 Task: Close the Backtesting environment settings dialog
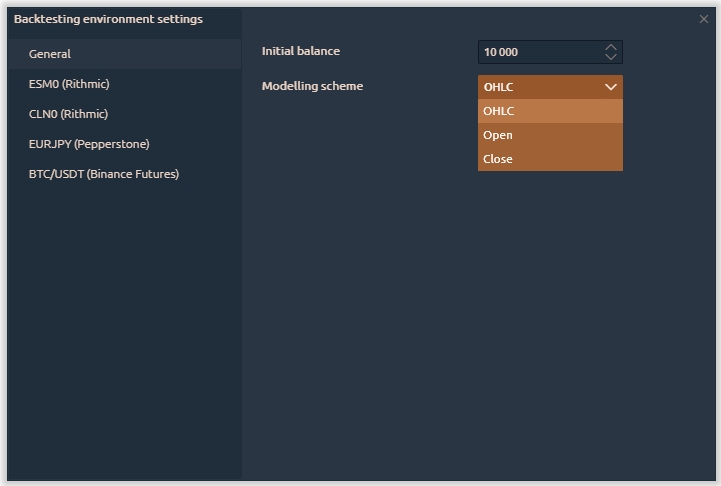[703, 19]
